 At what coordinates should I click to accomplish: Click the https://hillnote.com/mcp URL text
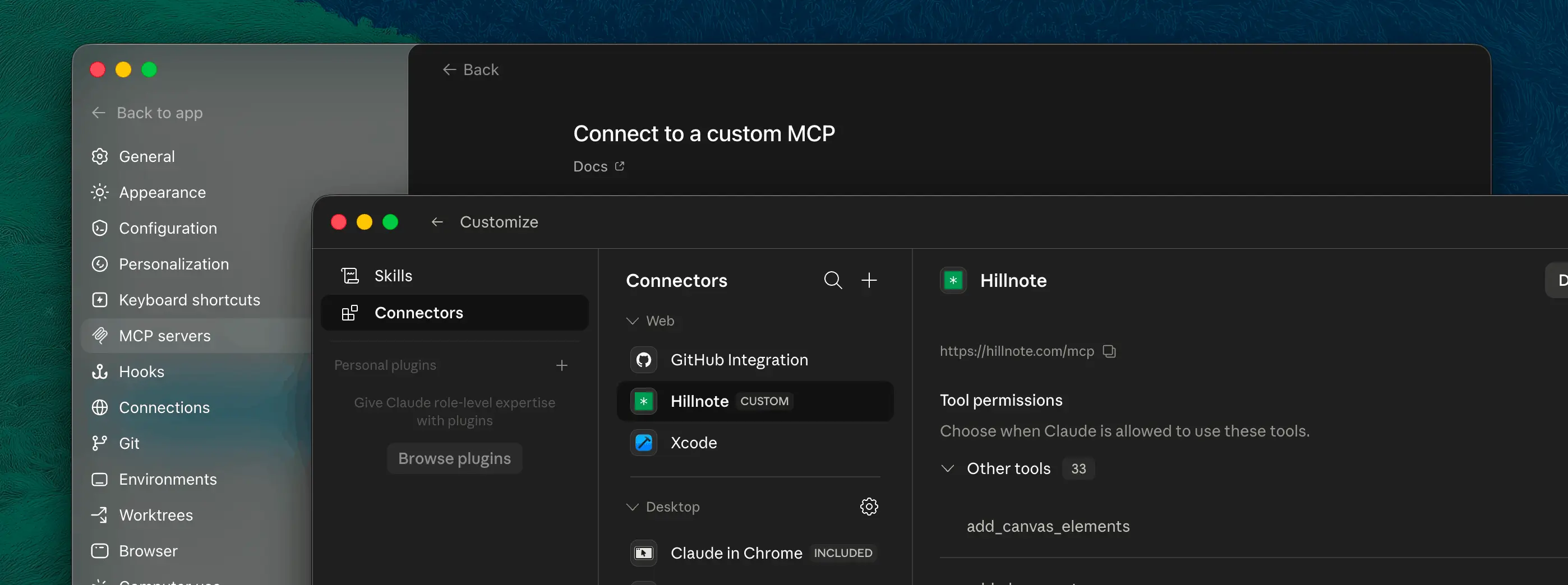pyautogui.click(x=1017, y=351)
